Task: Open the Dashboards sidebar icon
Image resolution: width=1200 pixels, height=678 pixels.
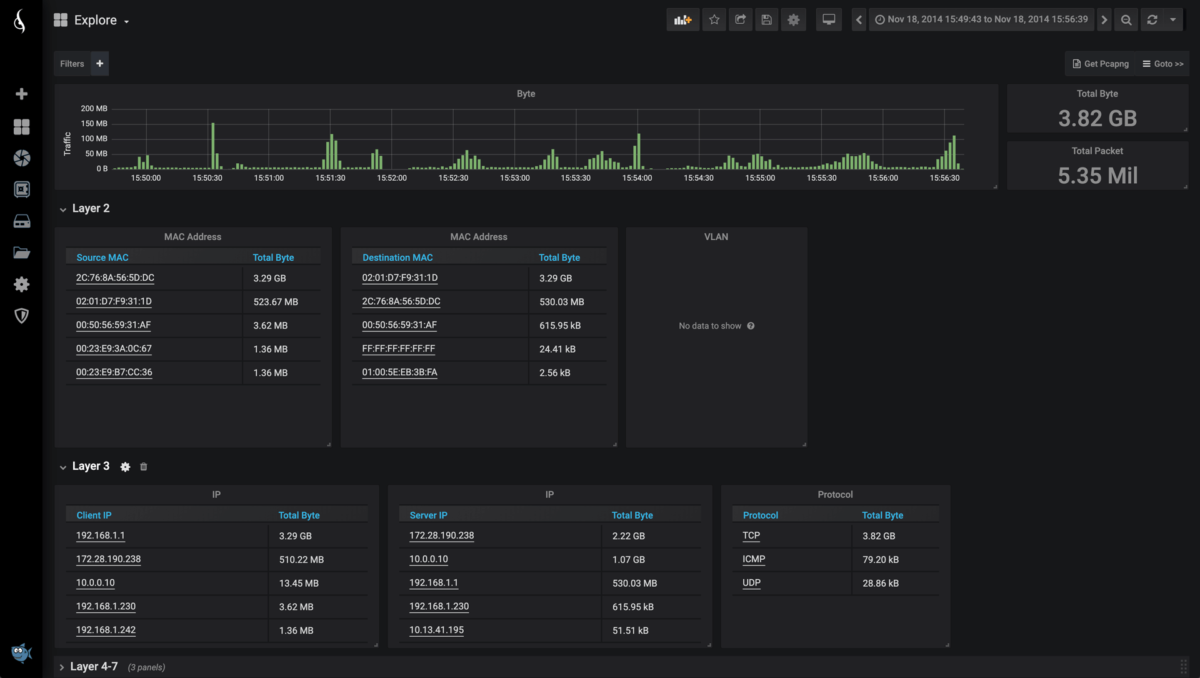Action: click(21, 126)
